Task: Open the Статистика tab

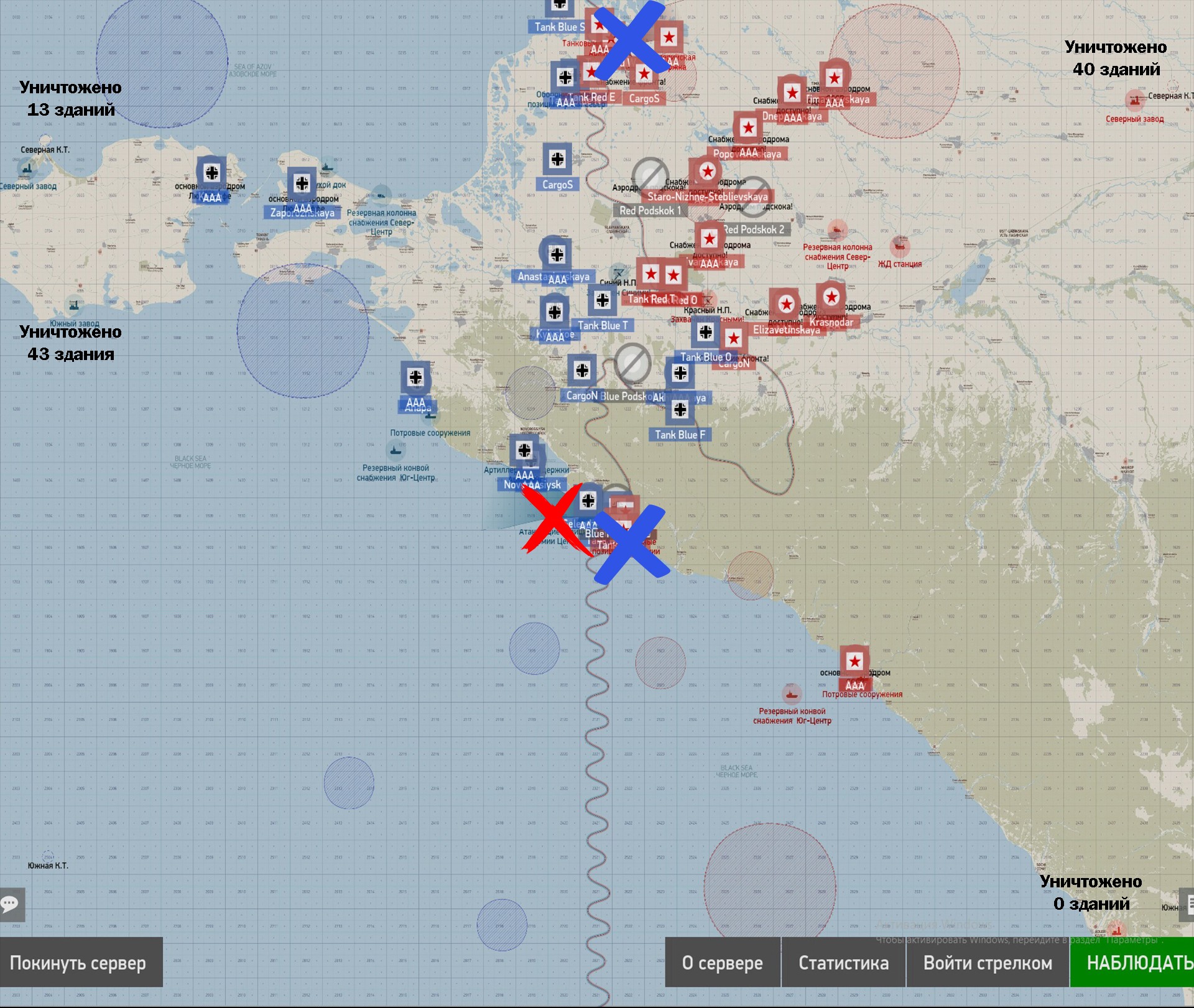Action: tap(843, 963)
